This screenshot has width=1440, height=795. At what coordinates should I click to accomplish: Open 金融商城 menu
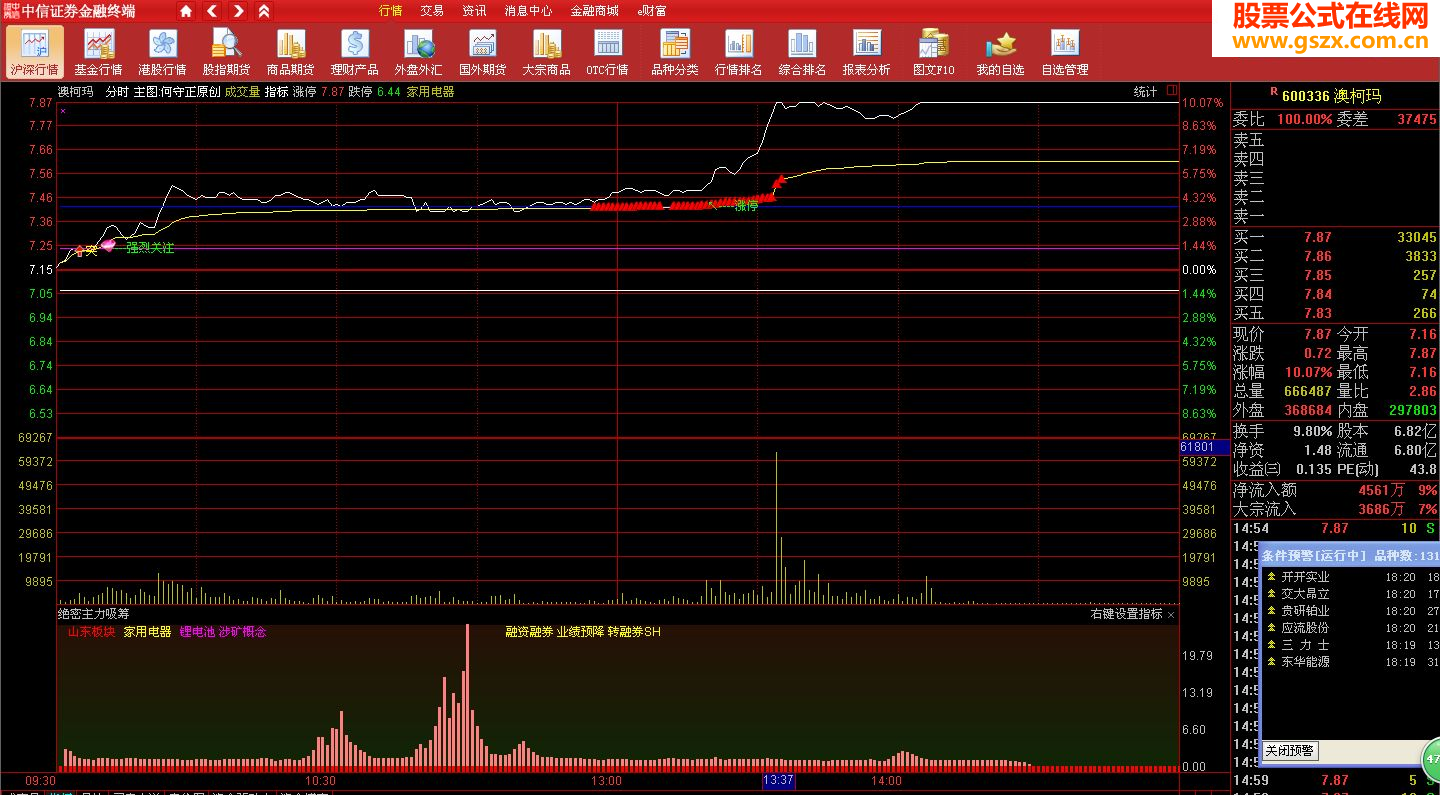coord(594,11)
